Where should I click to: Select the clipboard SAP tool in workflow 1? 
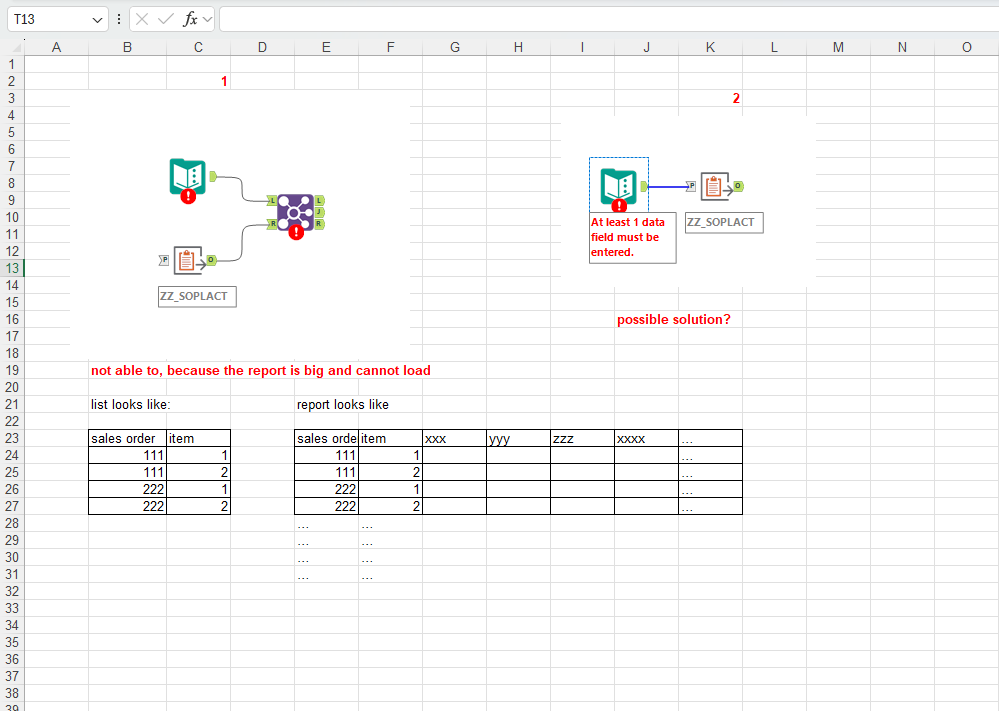tap(187, 260)
